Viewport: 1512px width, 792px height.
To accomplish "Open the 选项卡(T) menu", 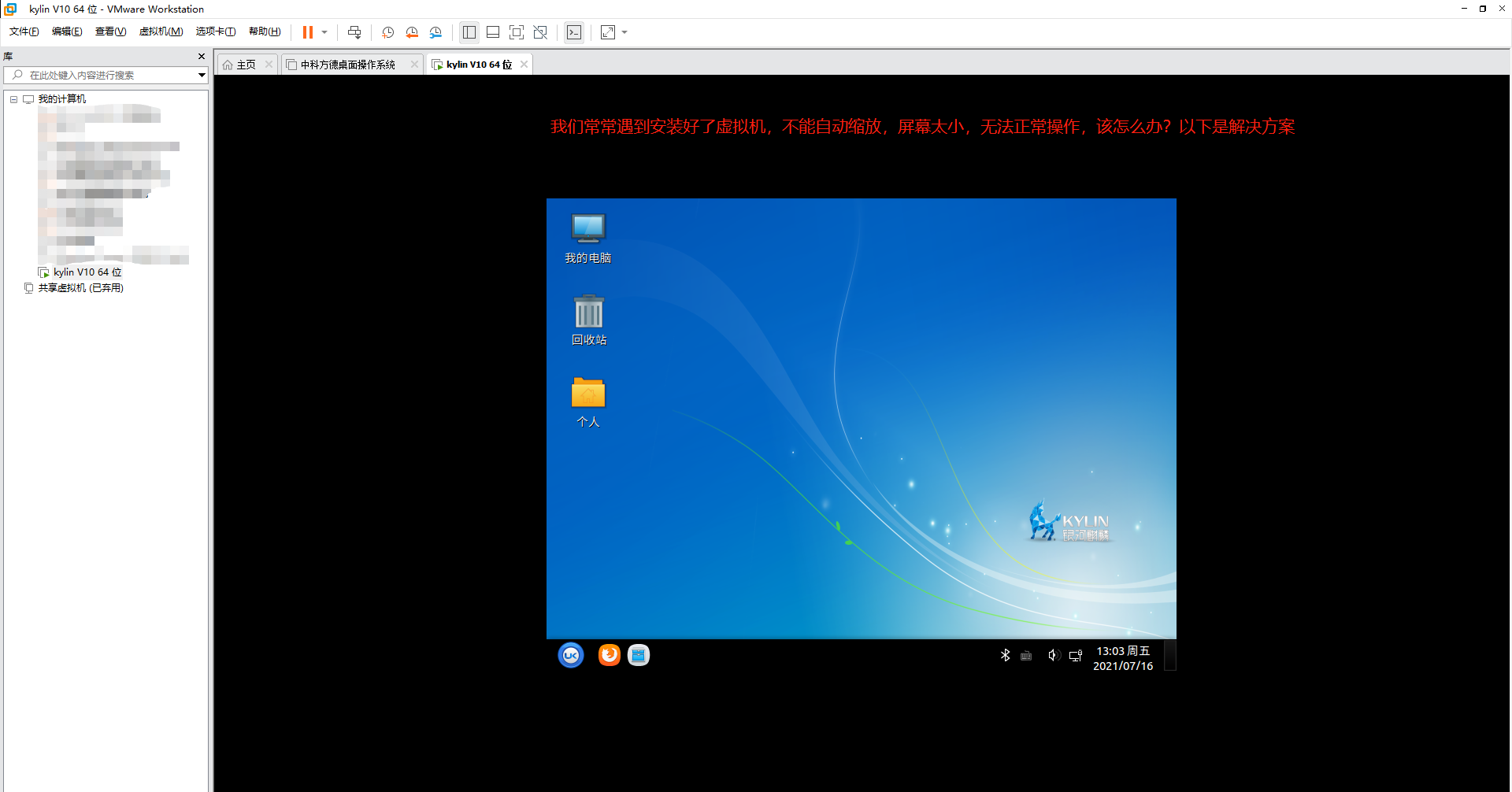I will coord(216,31).
